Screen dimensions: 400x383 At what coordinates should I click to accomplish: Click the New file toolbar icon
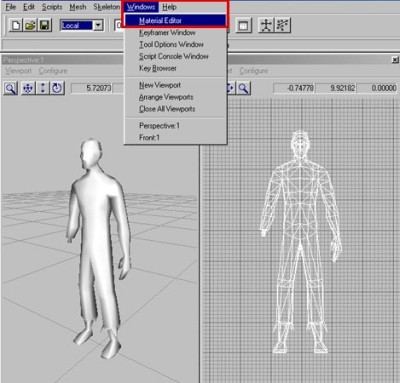click(16, 25)
